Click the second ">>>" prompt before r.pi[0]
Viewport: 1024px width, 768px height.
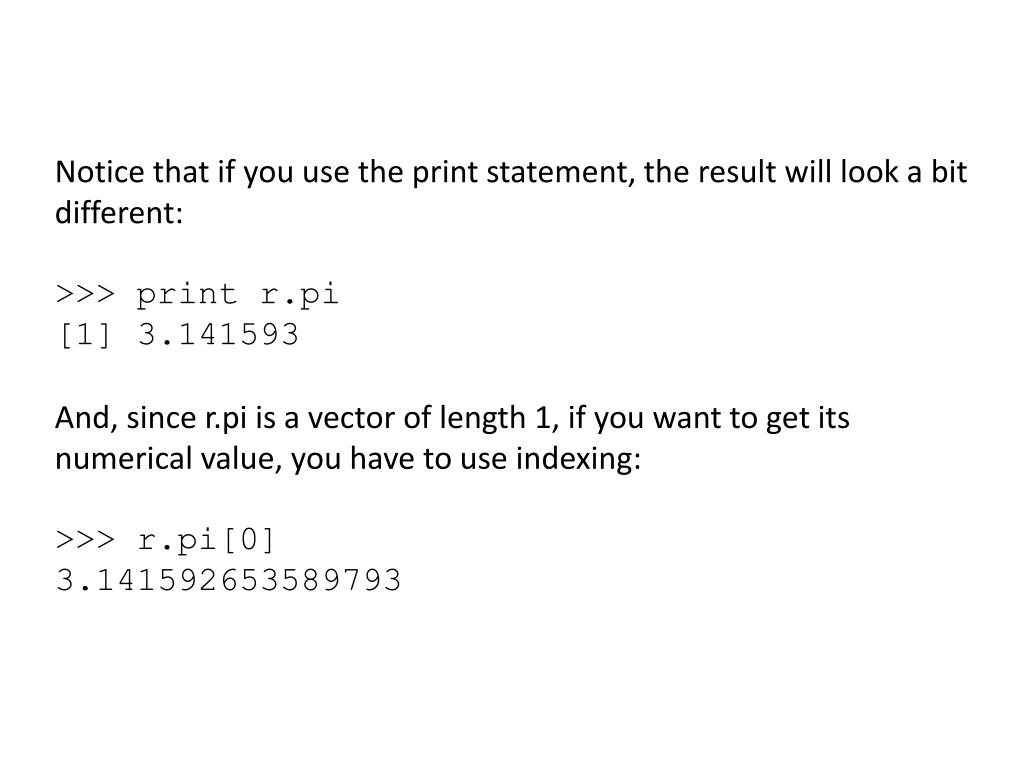tap(85, 539)
